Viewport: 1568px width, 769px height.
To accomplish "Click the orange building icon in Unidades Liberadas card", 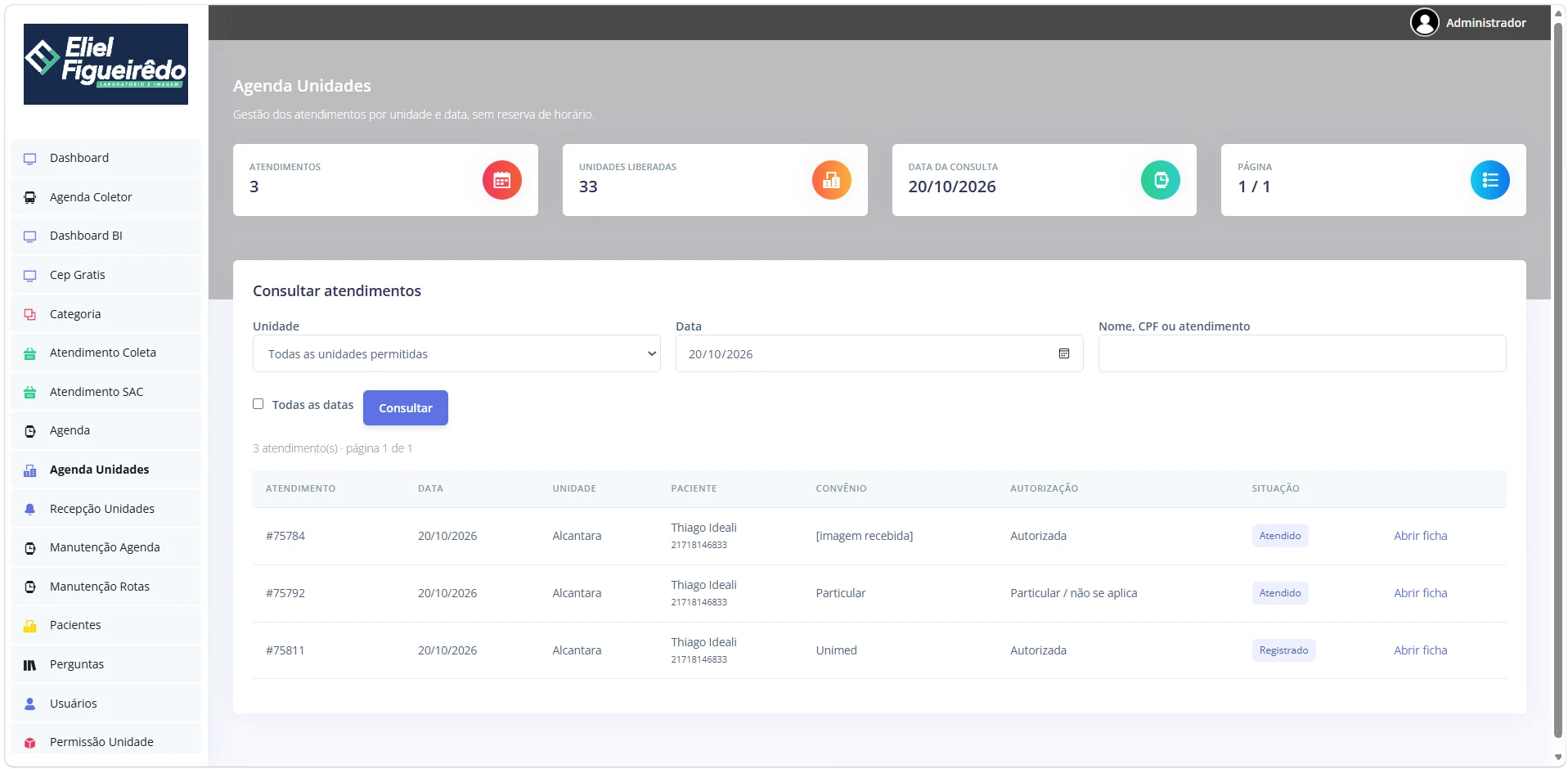I will pos(832,180).
